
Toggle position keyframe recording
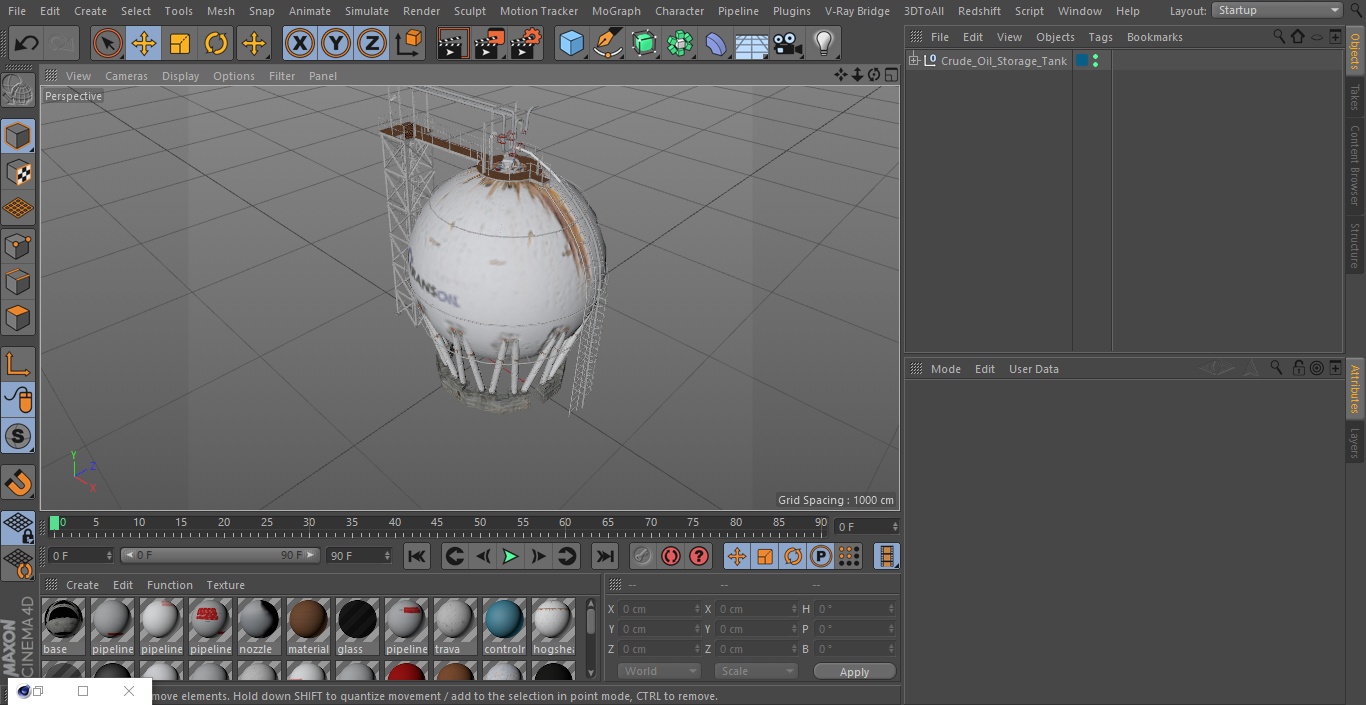coord(737,556)
